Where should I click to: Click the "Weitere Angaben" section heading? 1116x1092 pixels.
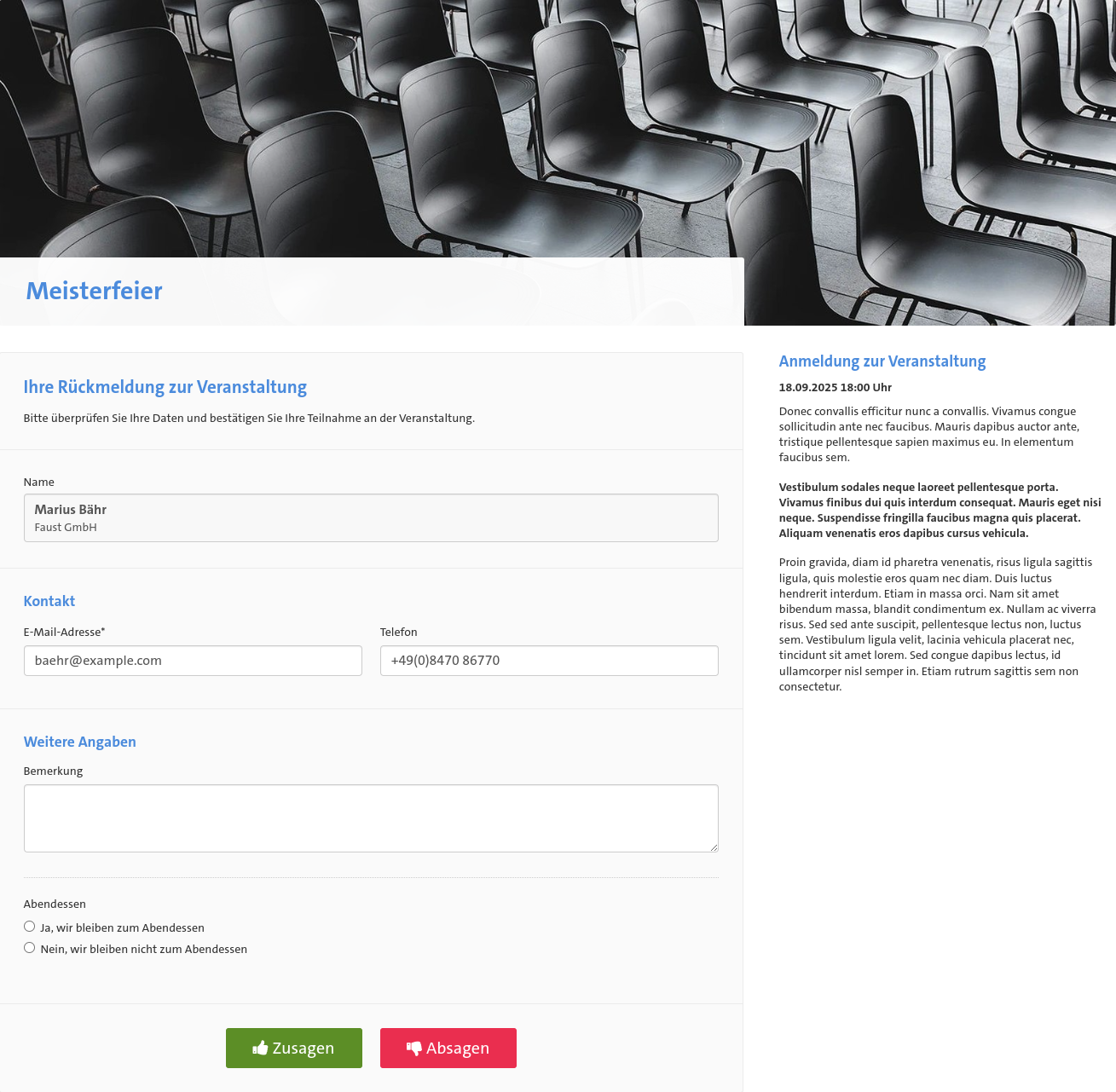[x=80, y=742]
